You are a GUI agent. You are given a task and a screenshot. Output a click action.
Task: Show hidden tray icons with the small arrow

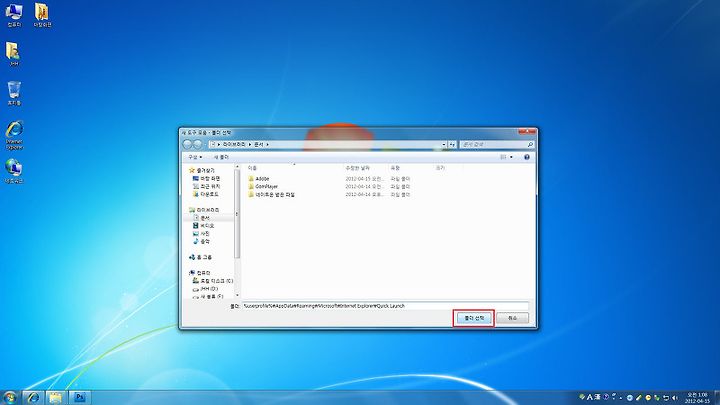pos(621,398)
